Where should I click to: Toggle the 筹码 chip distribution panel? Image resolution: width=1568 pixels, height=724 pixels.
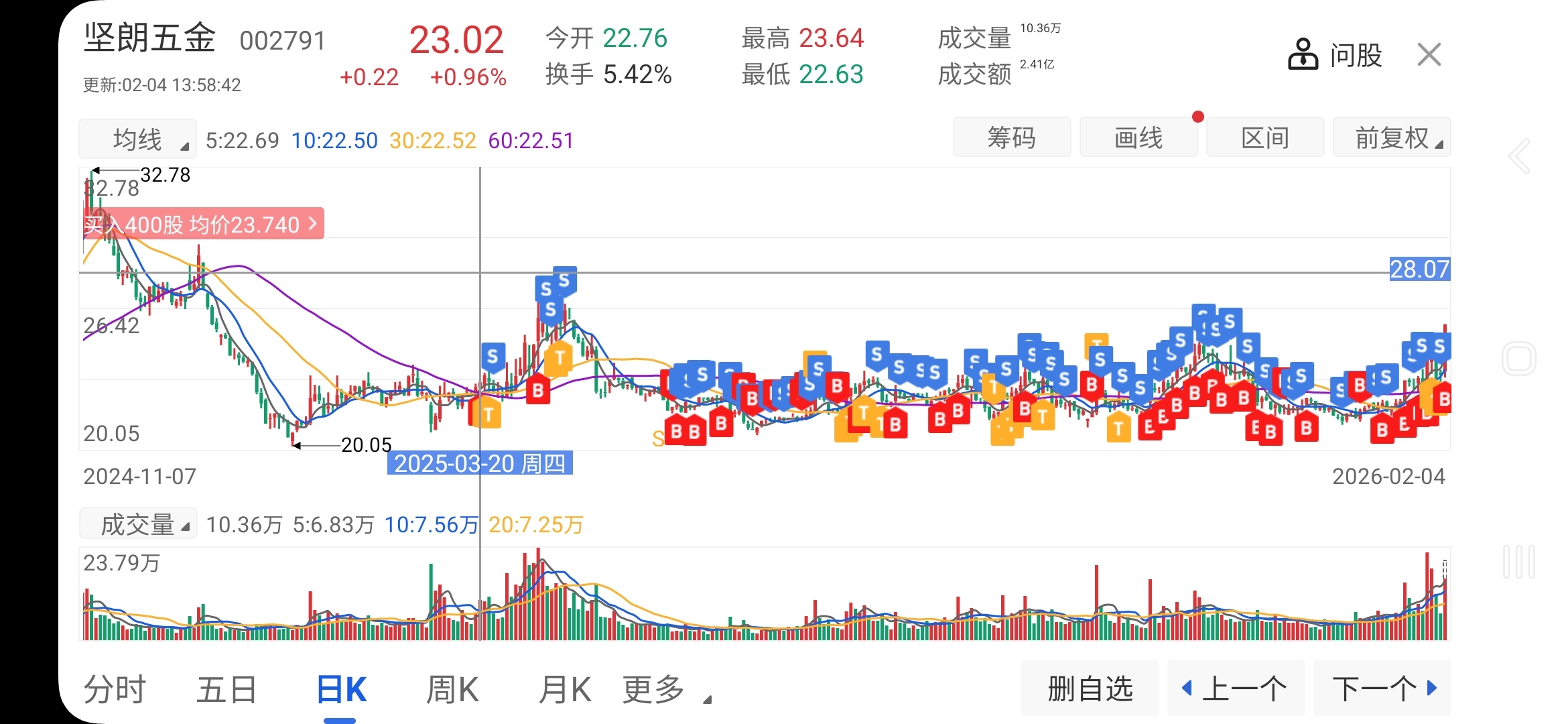click(1011, 138)
